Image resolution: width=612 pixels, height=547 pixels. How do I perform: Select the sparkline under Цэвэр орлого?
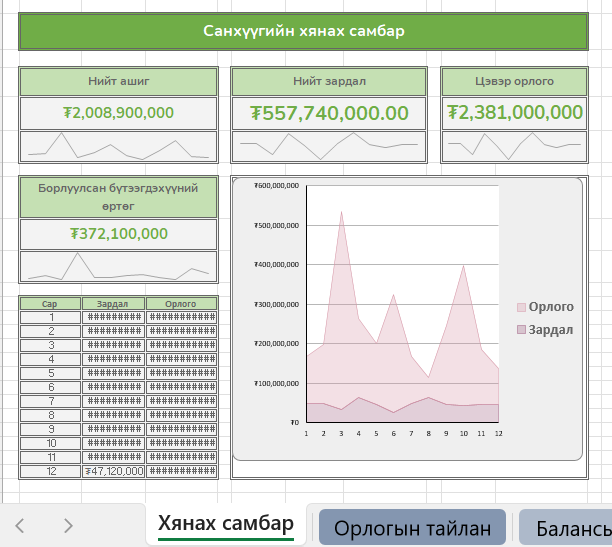click(x=514, y=147)
